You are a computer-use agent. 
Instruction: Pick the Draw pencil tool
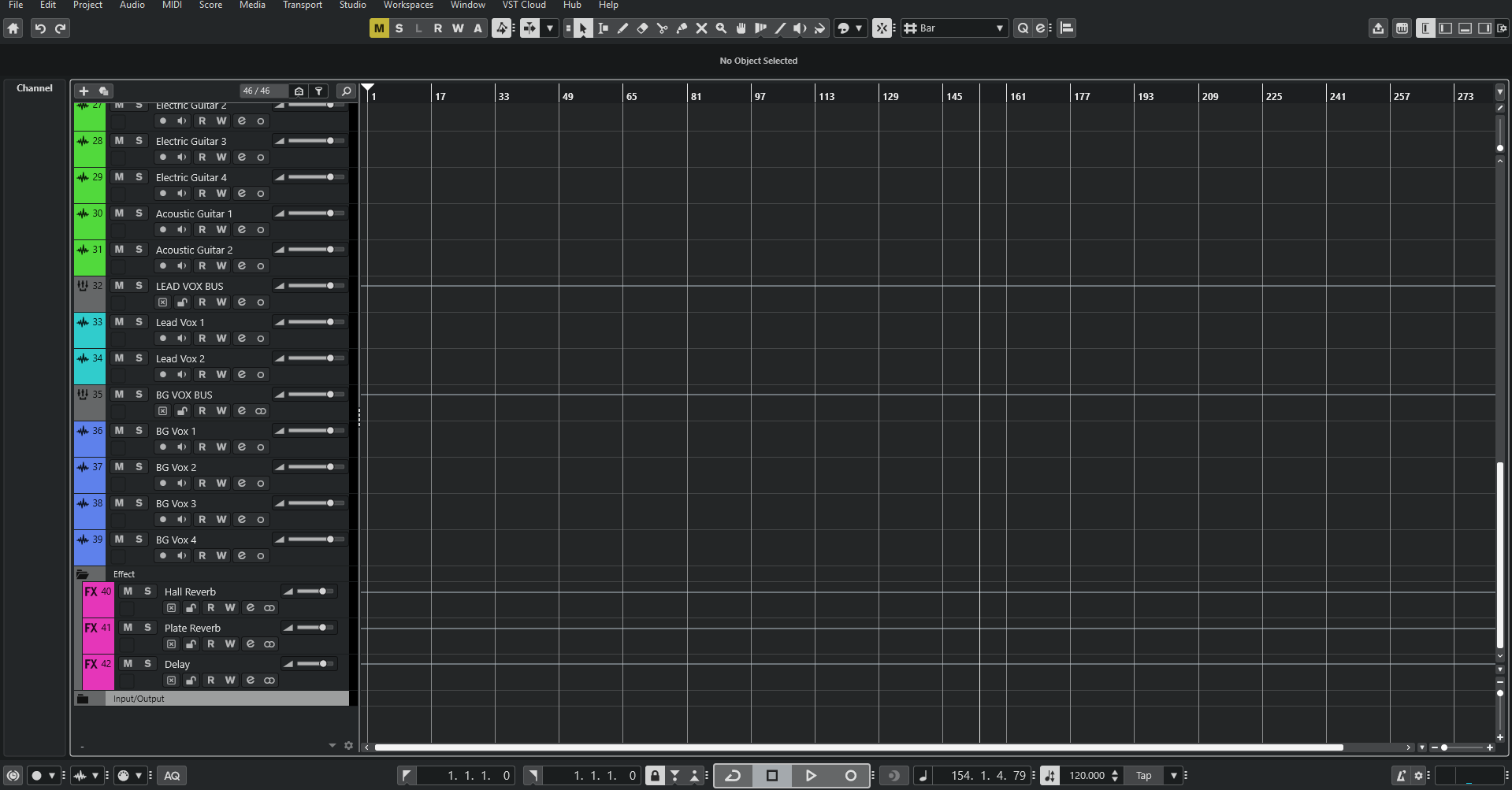[x=622, y=28]
